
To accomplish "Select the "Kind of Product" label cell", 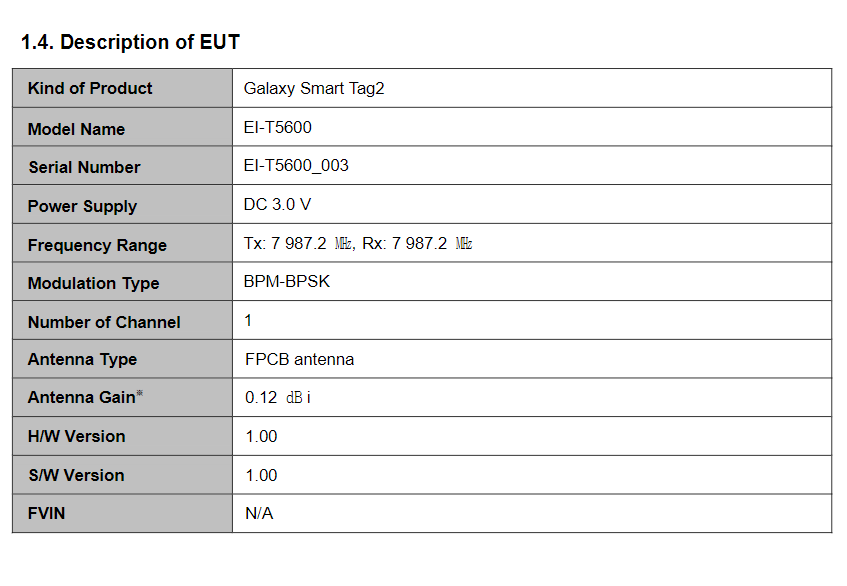I will (x=90, y=88).
